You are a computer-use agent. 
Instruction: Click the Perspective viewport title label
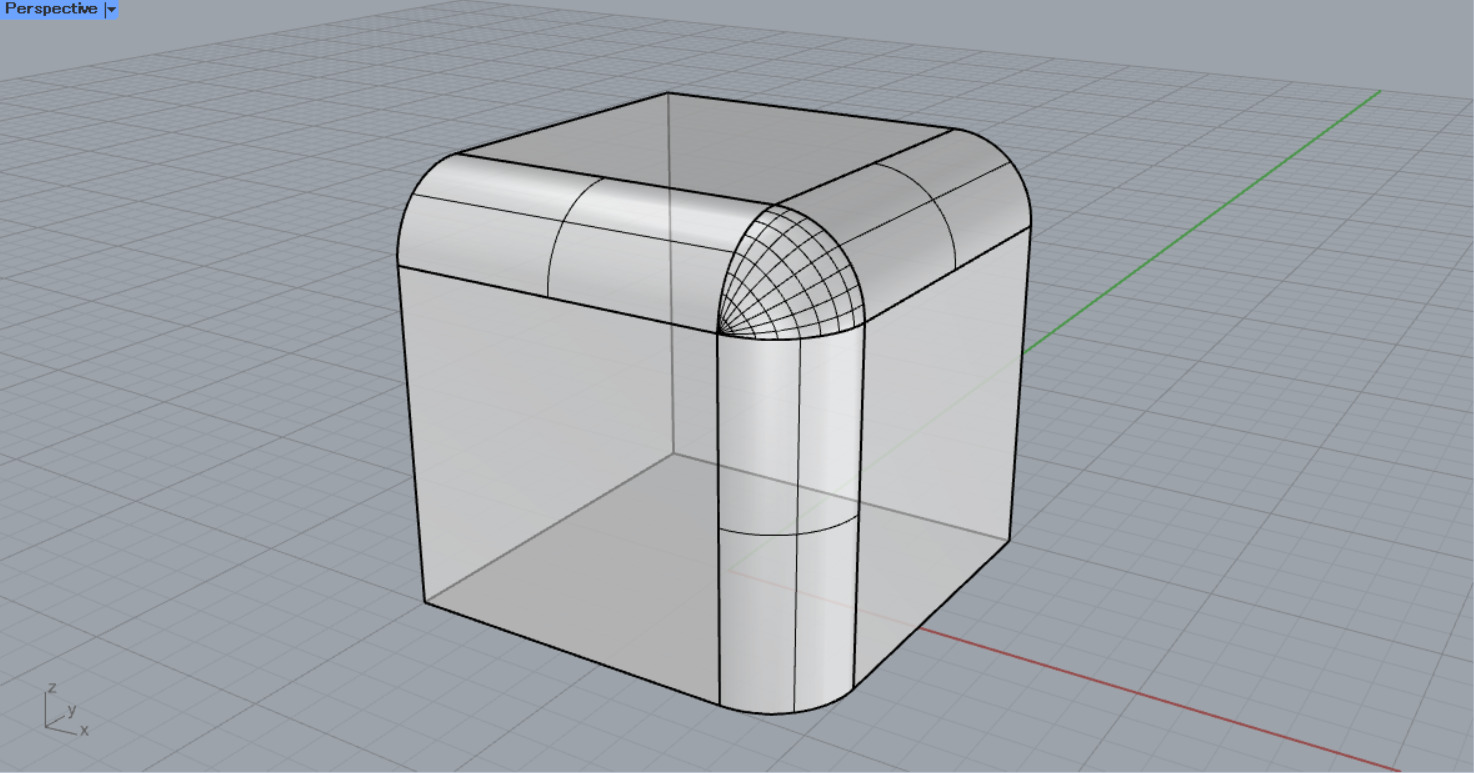pyautogui.click(x=51, y=9)
